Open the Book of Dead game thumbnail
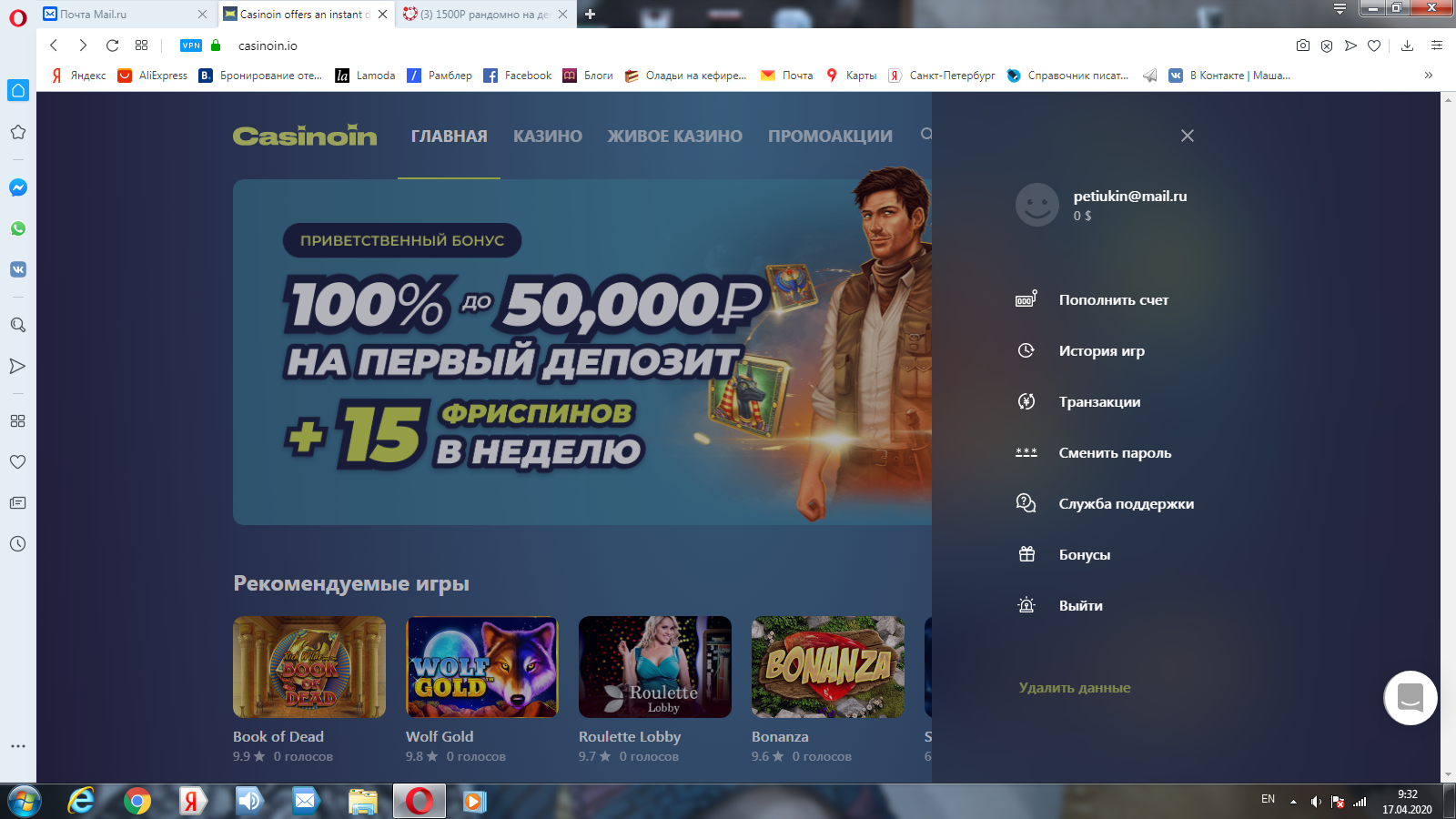The image size is (1456, 819). click(x=309, y=667)
